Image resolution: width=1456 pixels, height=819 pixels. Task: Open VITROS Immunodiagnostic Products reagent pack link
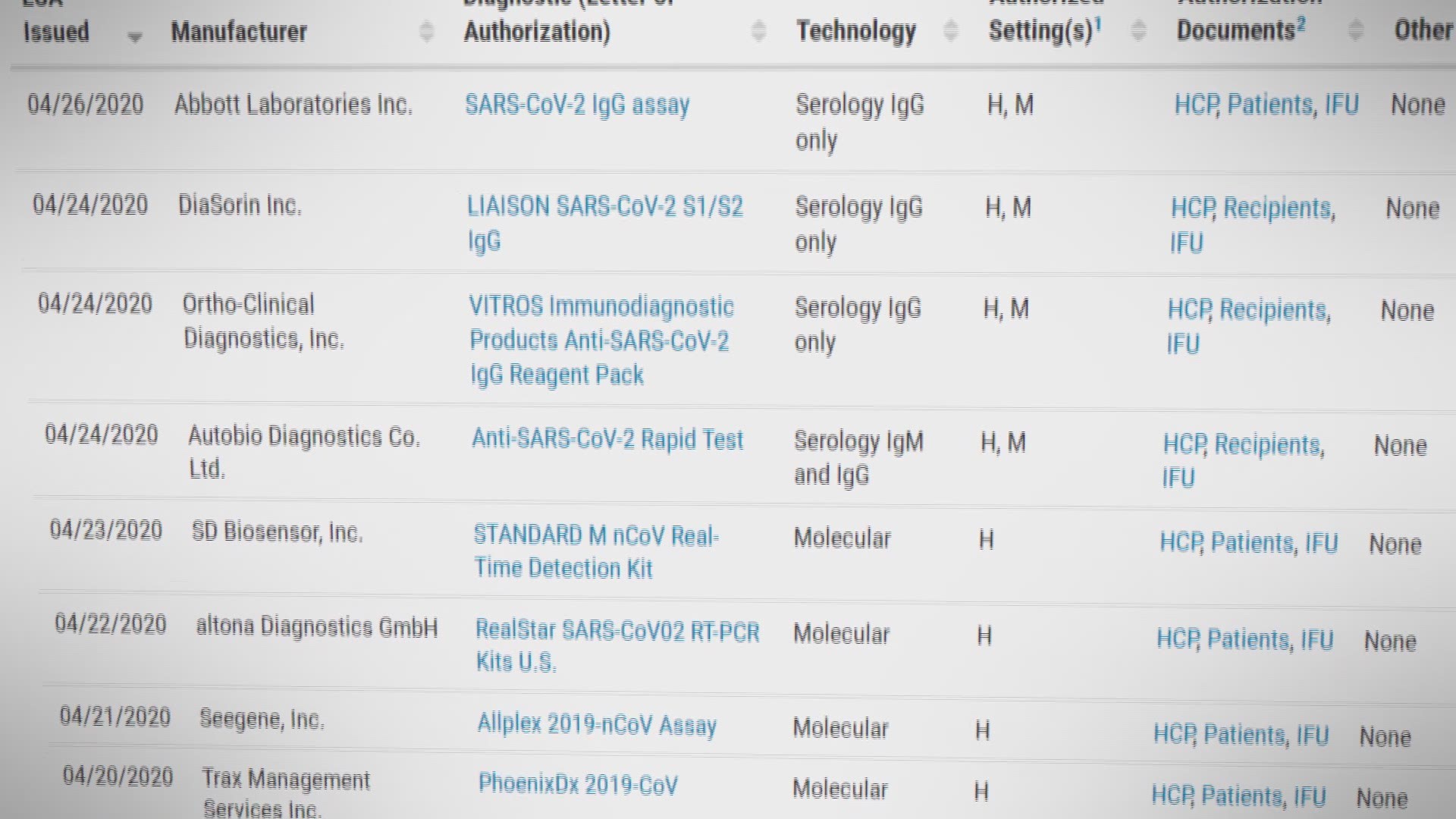point(601,340)
